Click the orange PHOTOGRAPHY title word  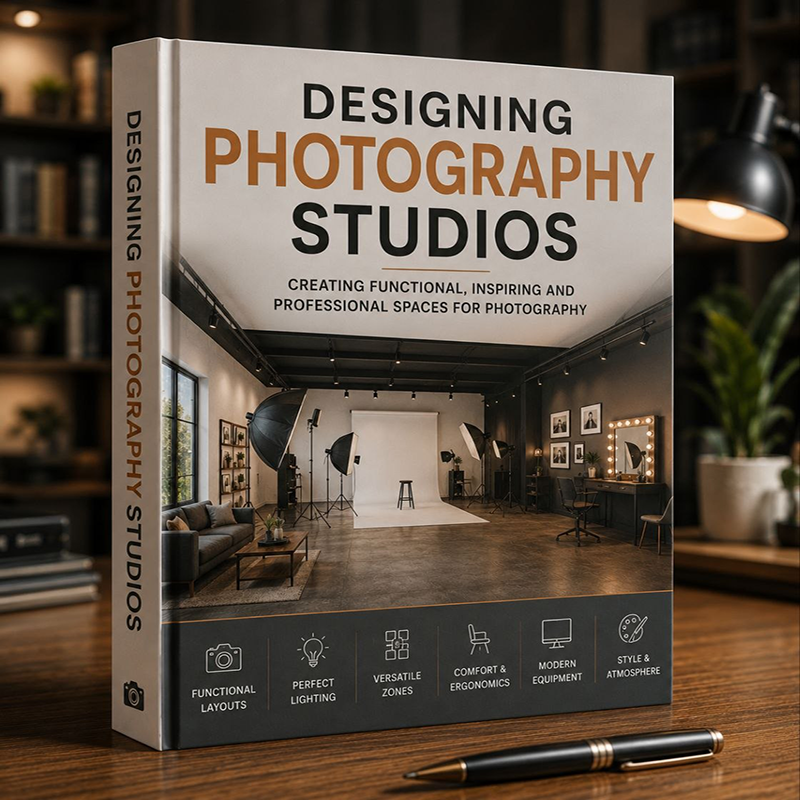pos(429,164)
